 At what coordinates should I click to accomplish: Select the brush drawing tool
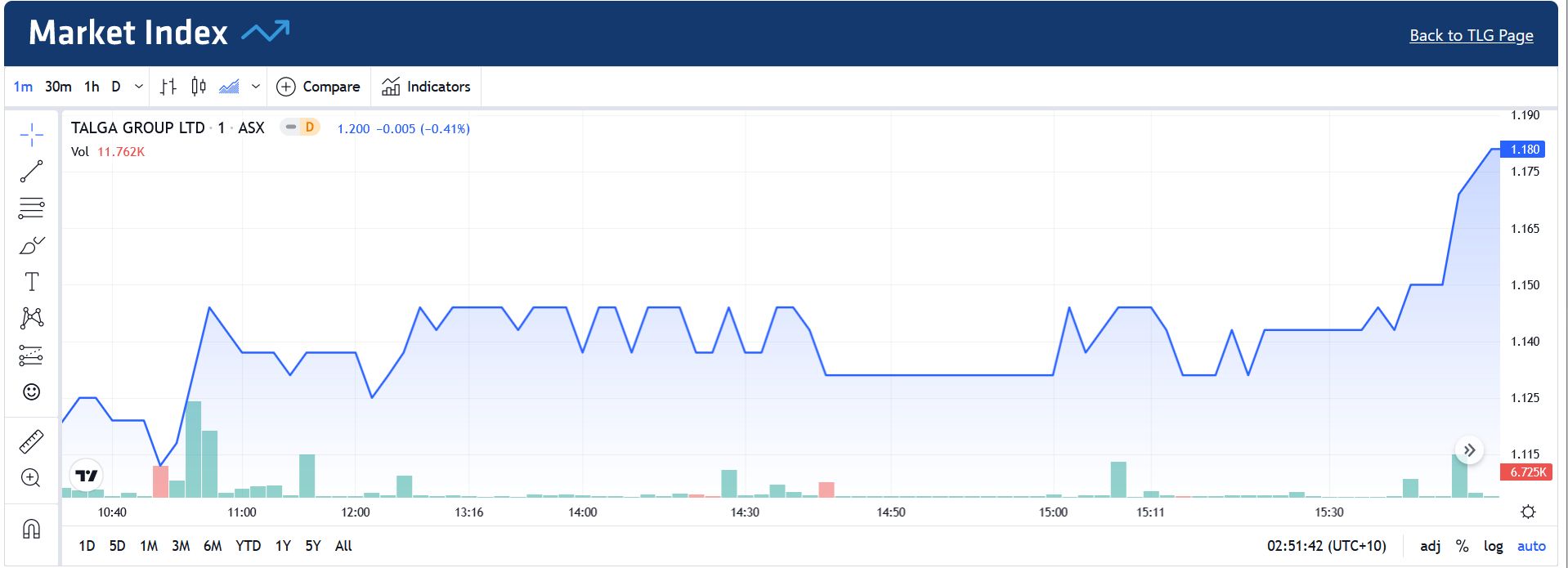(31, 245)
